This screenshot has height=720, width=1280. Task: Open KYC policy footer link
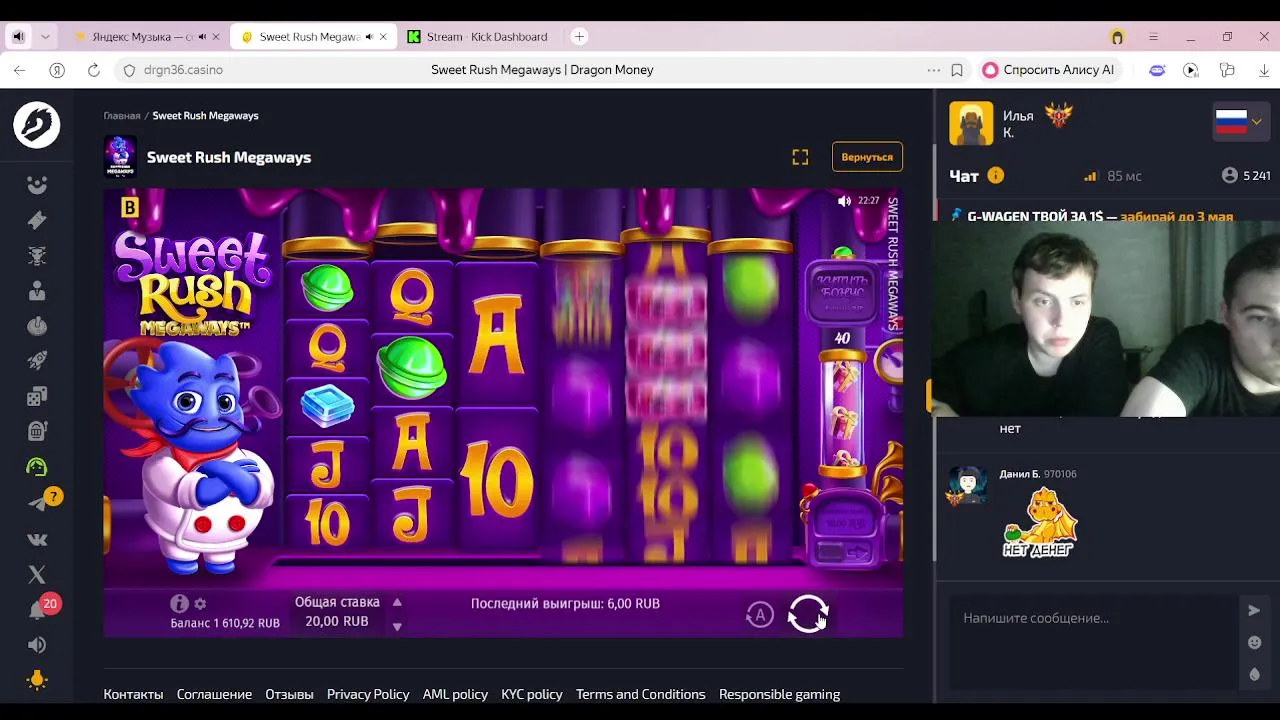click(x=531, y=694)
